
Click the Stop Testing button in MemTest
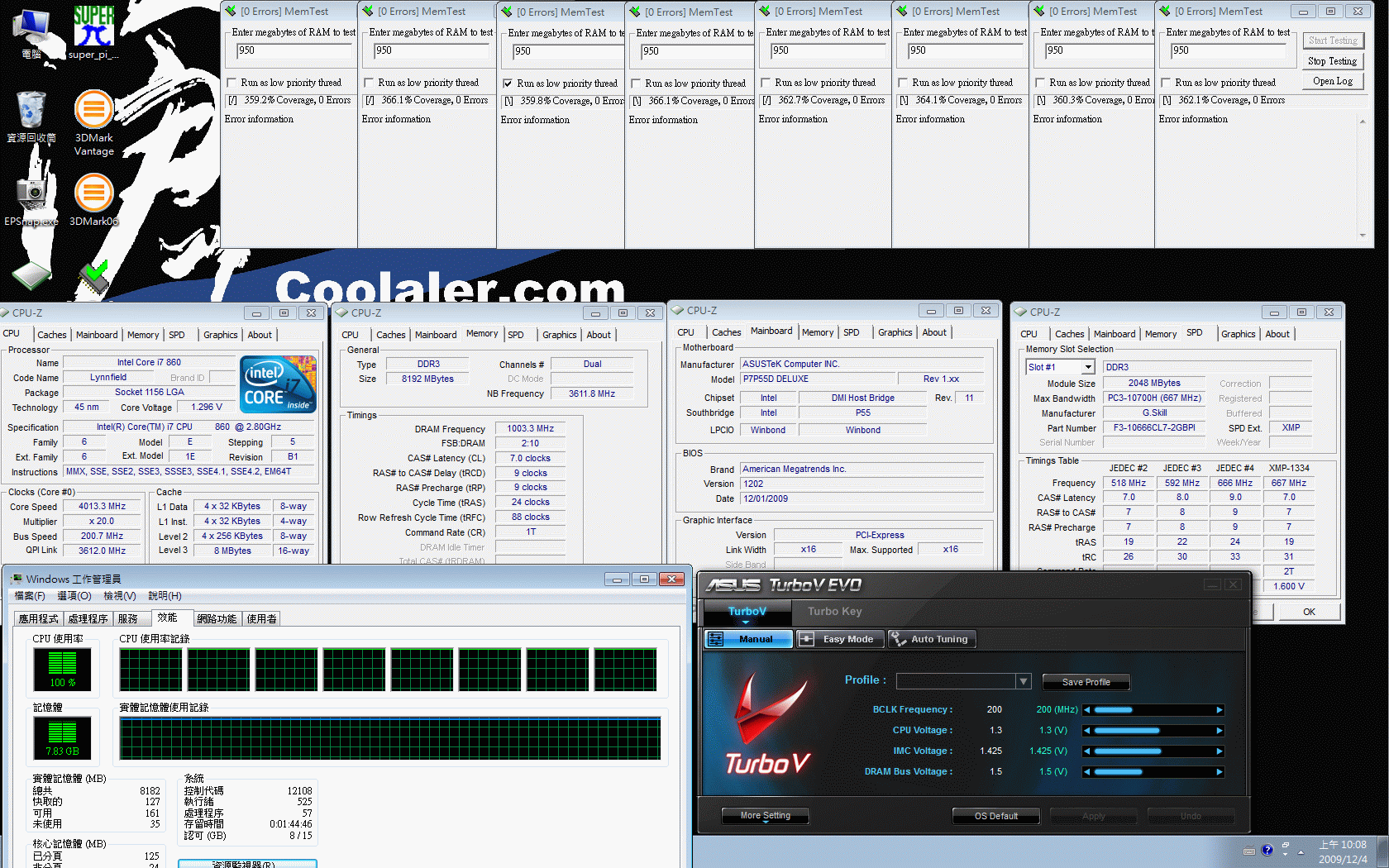click(x=1333, y=61)
